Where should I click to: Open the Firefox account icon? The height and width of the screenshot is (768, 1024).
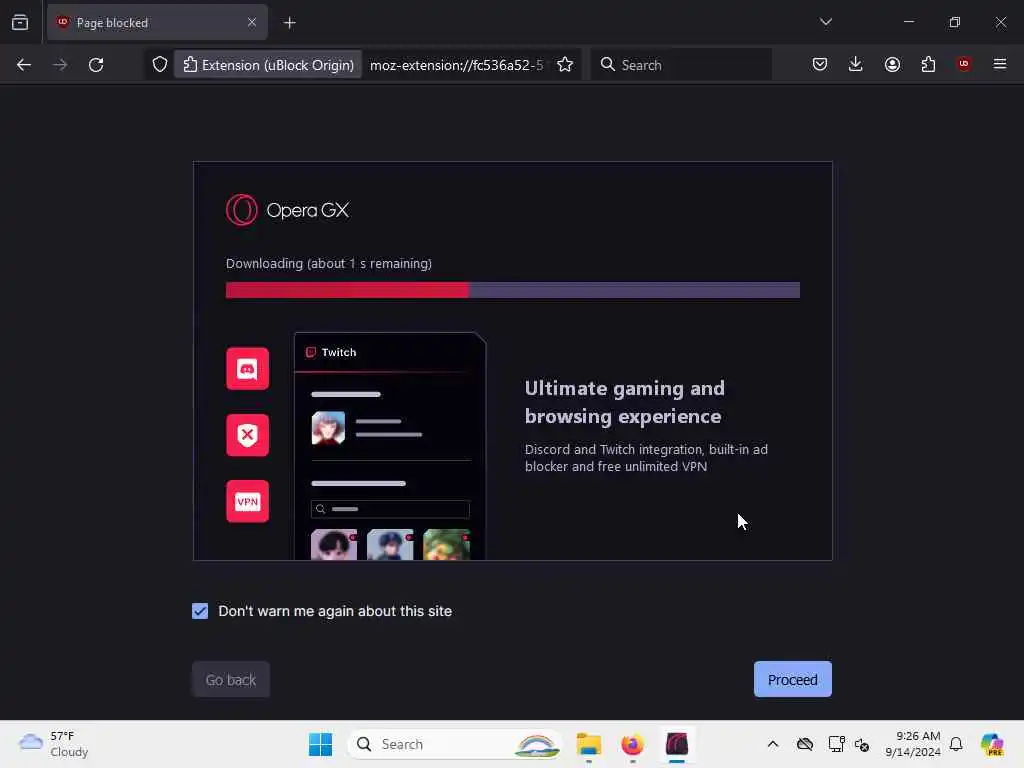pyautogui.click(x=892, y=64)
